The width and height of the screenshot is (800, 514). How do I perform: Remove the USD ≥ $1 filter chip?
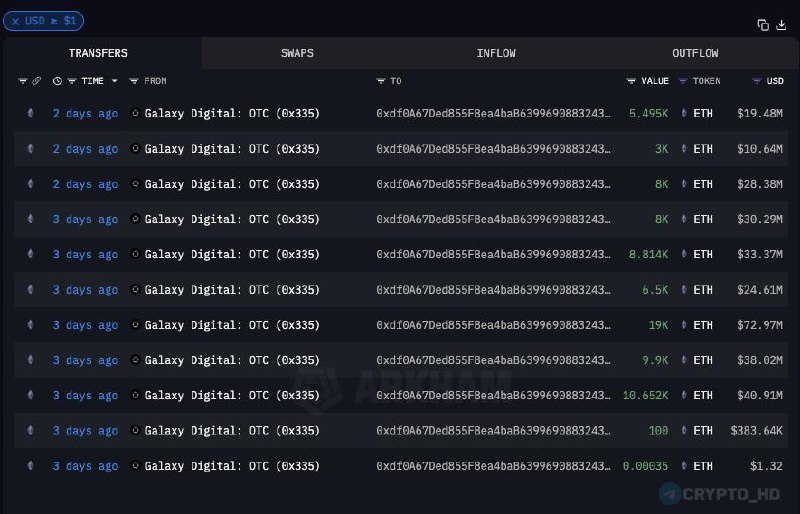coord(16,21)
